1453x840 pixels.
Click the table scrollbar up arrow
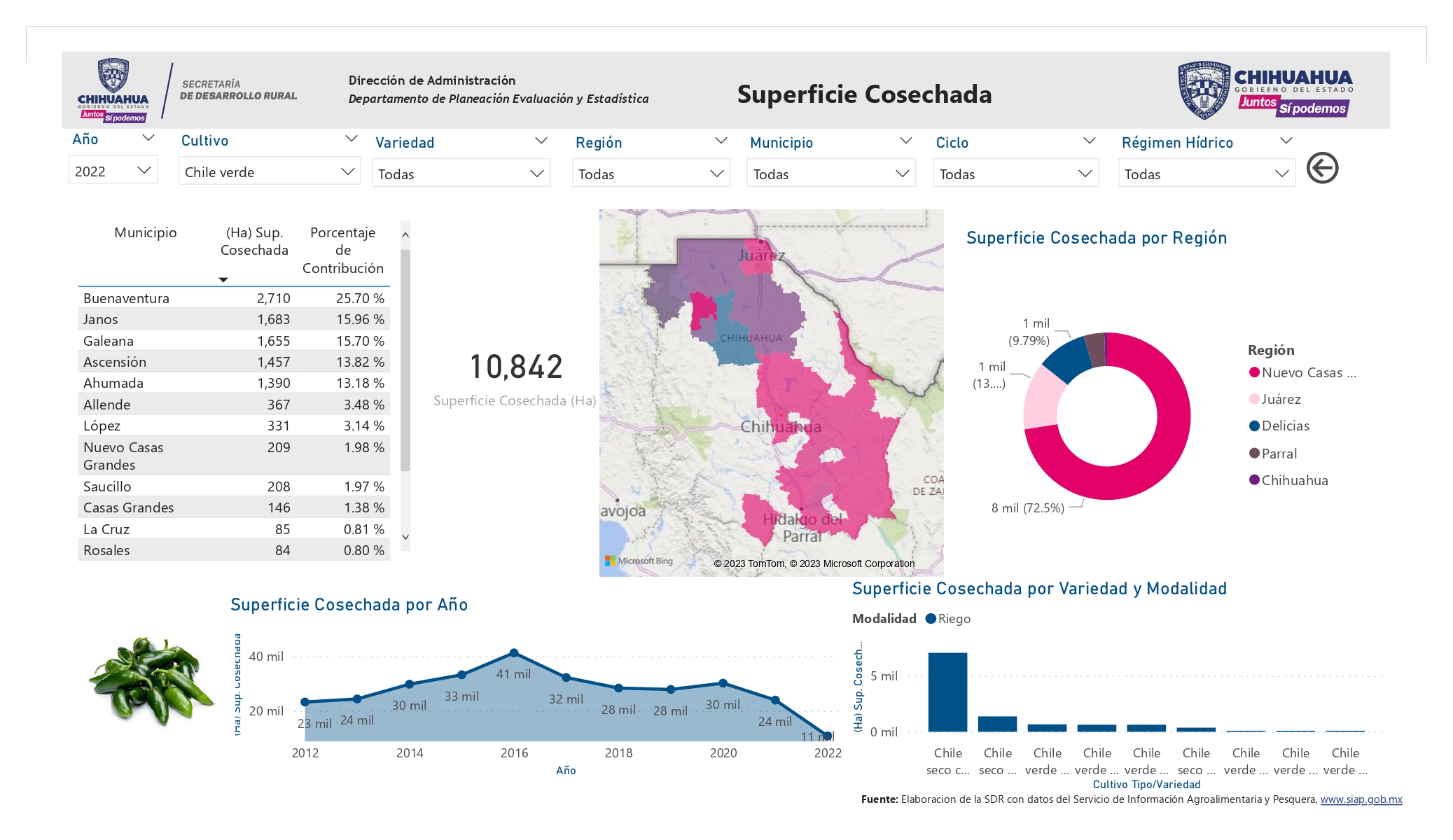coord(405,235)
